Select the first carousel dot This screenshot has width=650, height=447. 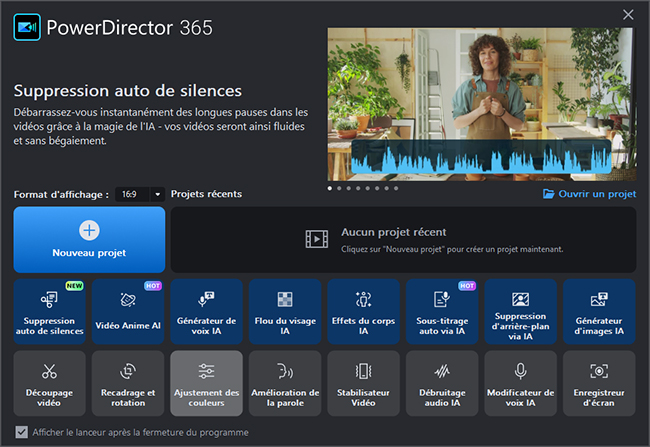click(x=330, y=188)
